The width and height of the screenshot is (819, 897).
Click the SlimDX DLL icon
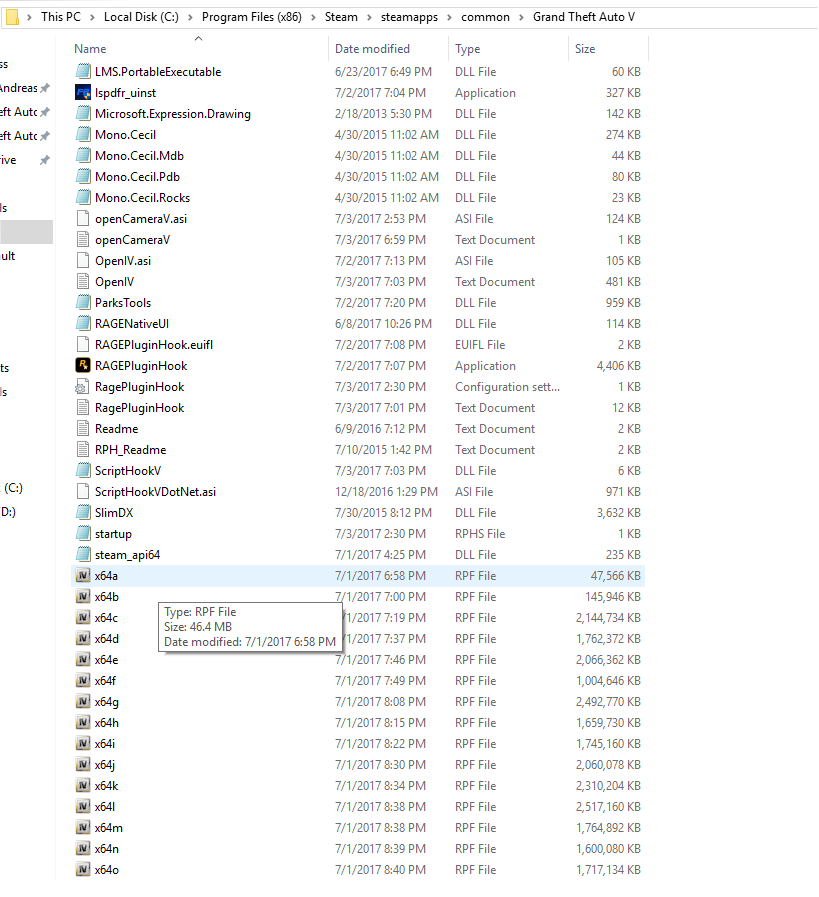pyautogui.click(x=83, y=513)
